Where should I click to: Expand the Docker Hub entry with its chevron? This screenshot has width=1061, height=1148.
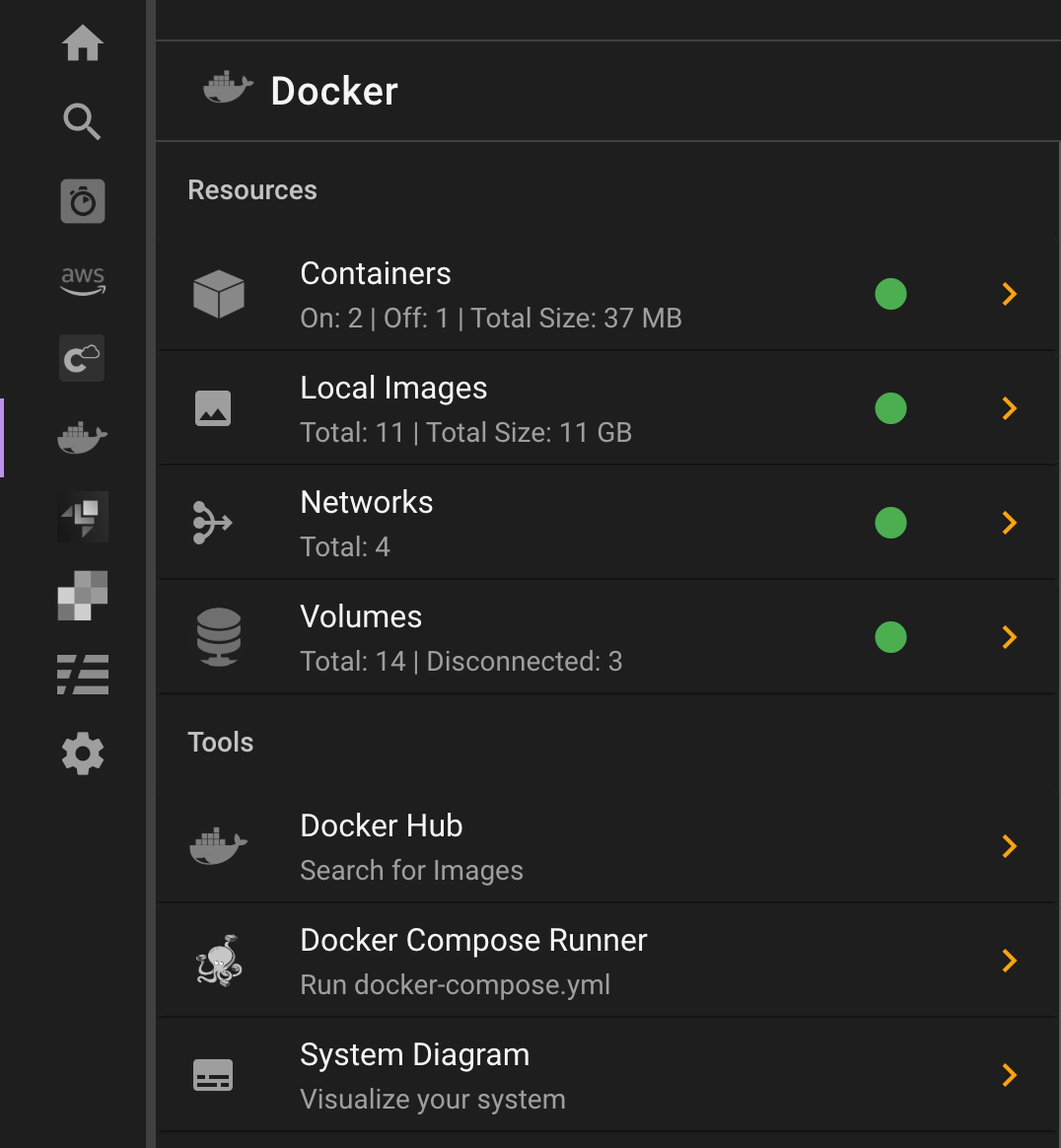[x=1008, y=845]
